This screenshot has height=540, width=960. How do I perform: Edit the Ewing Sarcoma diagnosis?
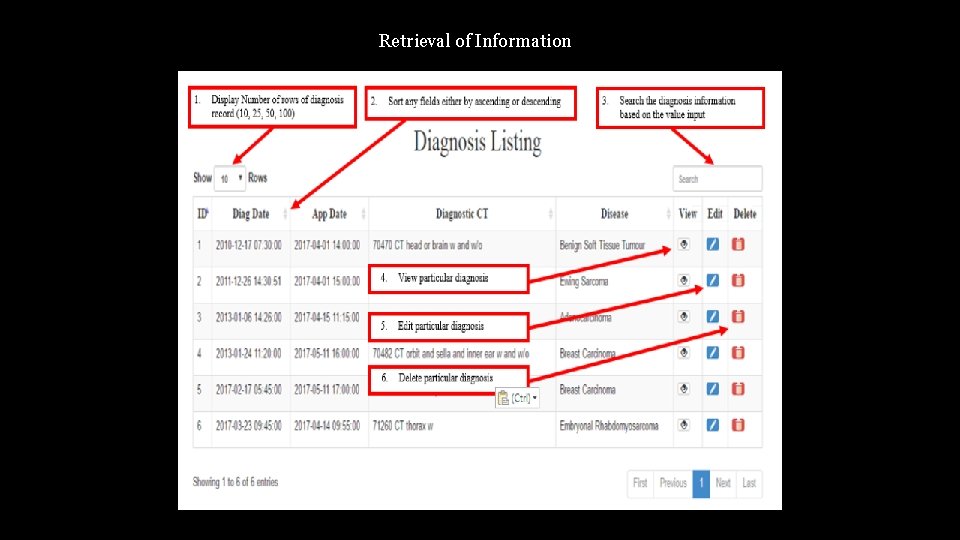713,280
